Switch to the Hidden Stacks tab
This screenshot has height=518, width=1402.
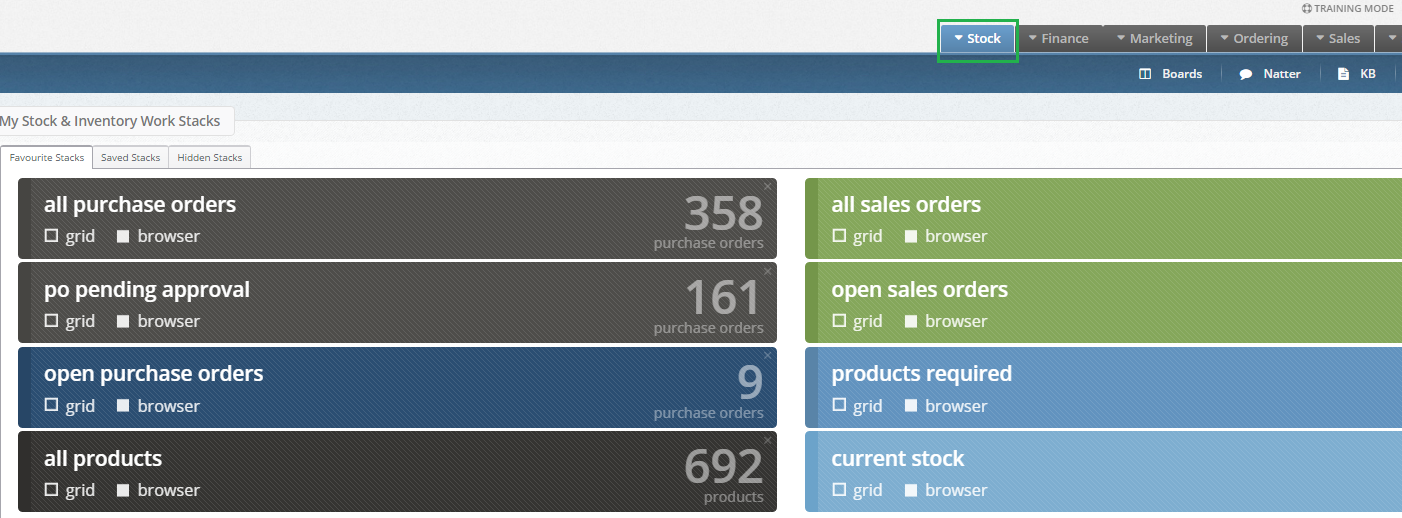(x=210, y=157)
